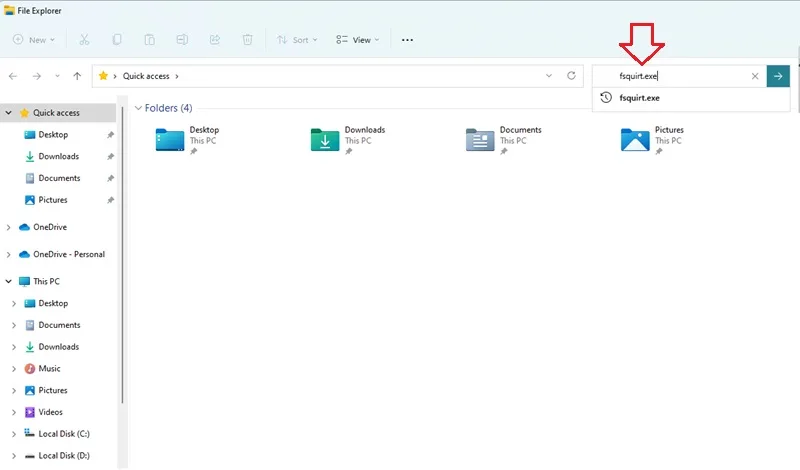Image resolution: width=800 pixels, height=470 pixels.
Task: Go up one level with up arrow
Action: [77, 76]
